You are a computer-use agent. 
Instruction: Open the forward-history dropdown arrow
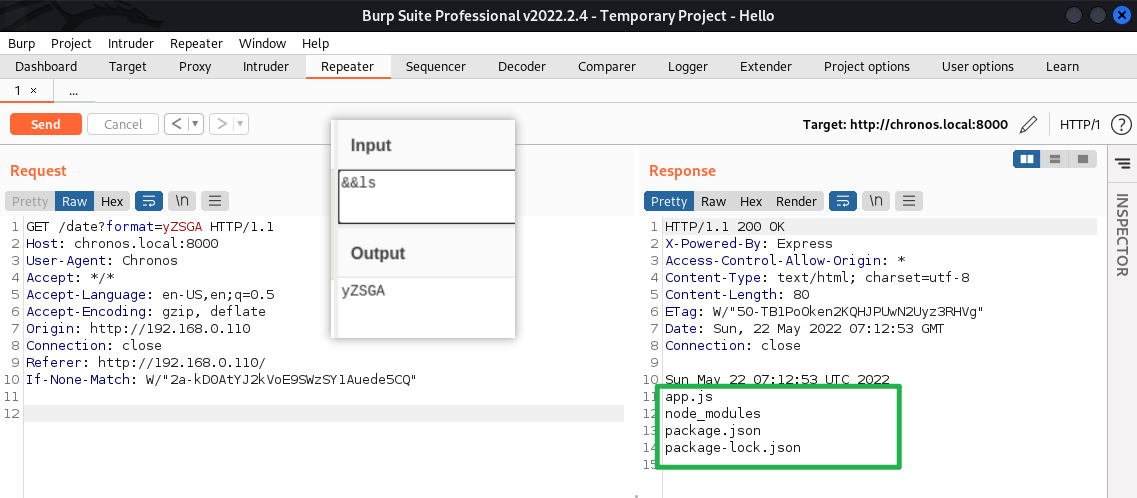click(240, 124)
